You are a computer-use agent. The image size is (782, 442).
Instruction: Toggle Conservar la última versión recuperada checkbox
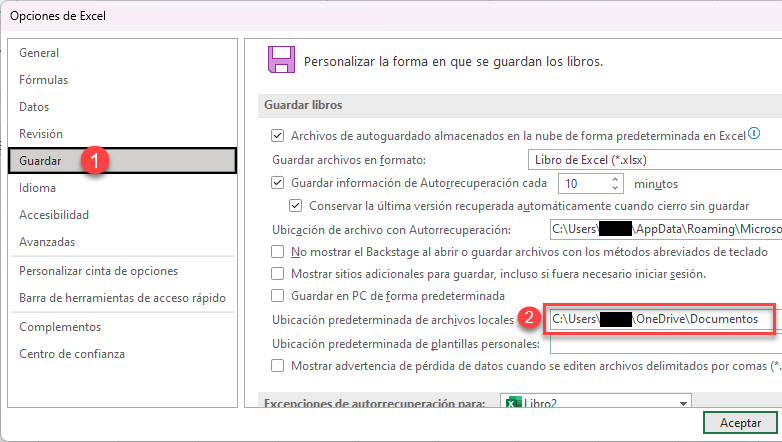click(295, 206)
